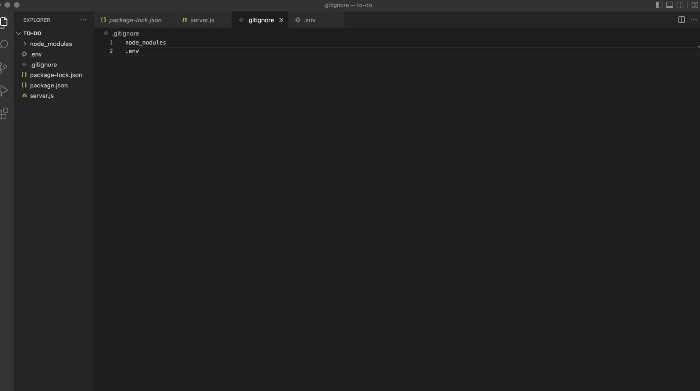Open the Extensions view

[x=4, y=113]
